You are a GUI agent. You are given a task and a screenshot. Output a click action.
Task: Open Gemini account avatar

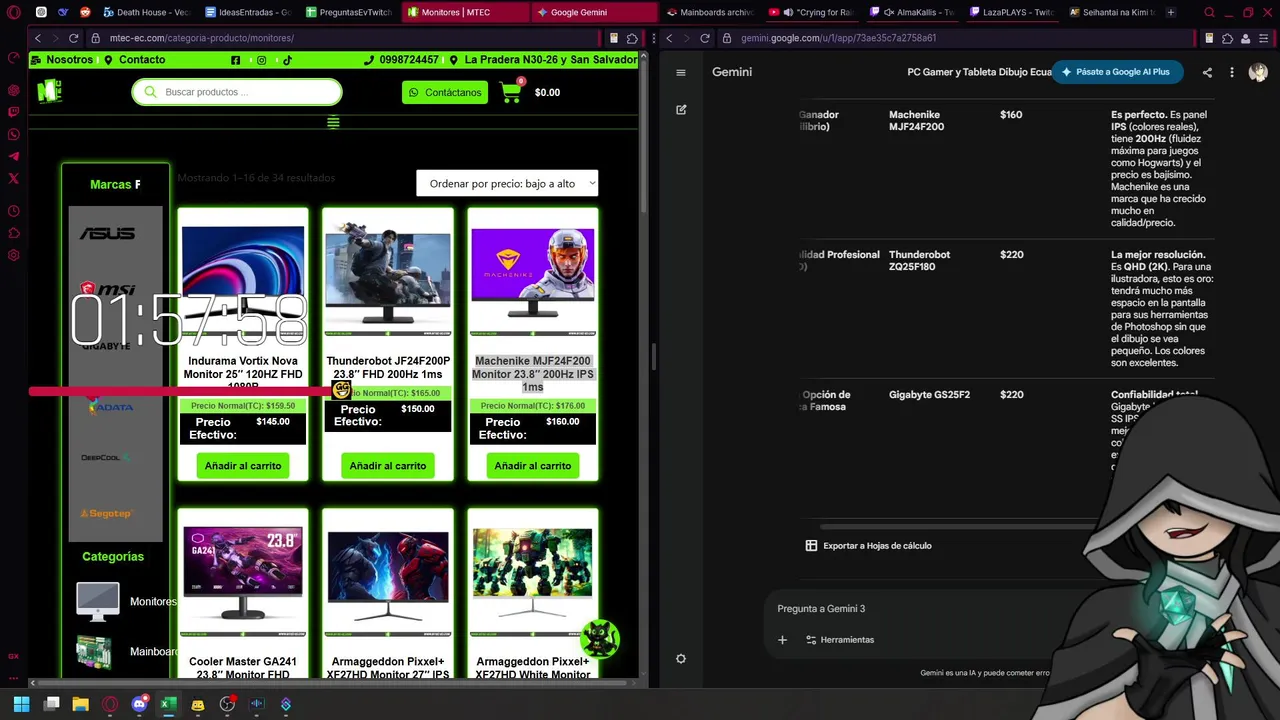point(1258,72)
